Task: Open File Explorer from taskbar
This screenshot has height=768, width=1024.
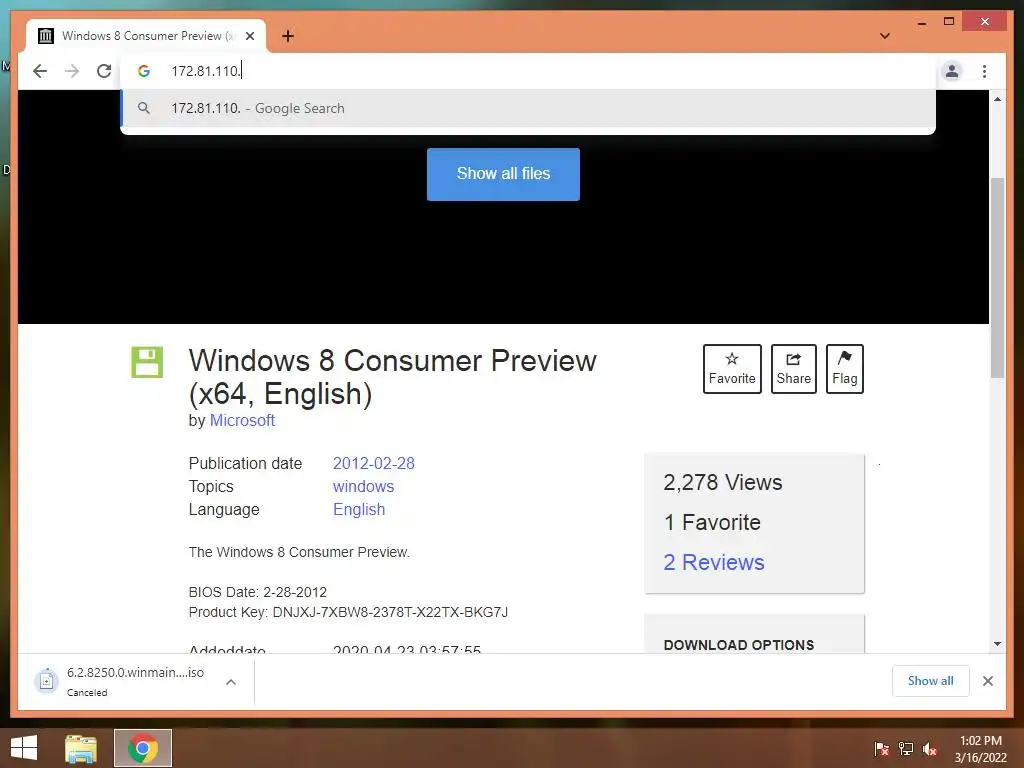Action: point(81,748)
